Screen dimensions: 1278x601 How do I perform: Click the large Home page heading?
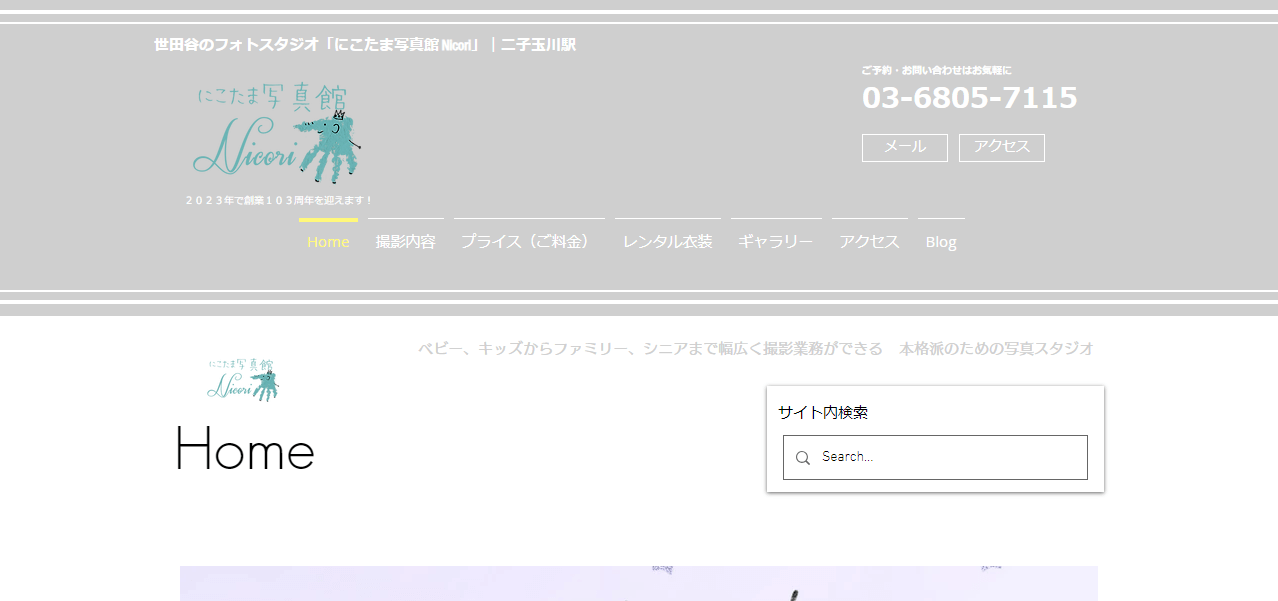pyautogui.click(x=244, y=450)
